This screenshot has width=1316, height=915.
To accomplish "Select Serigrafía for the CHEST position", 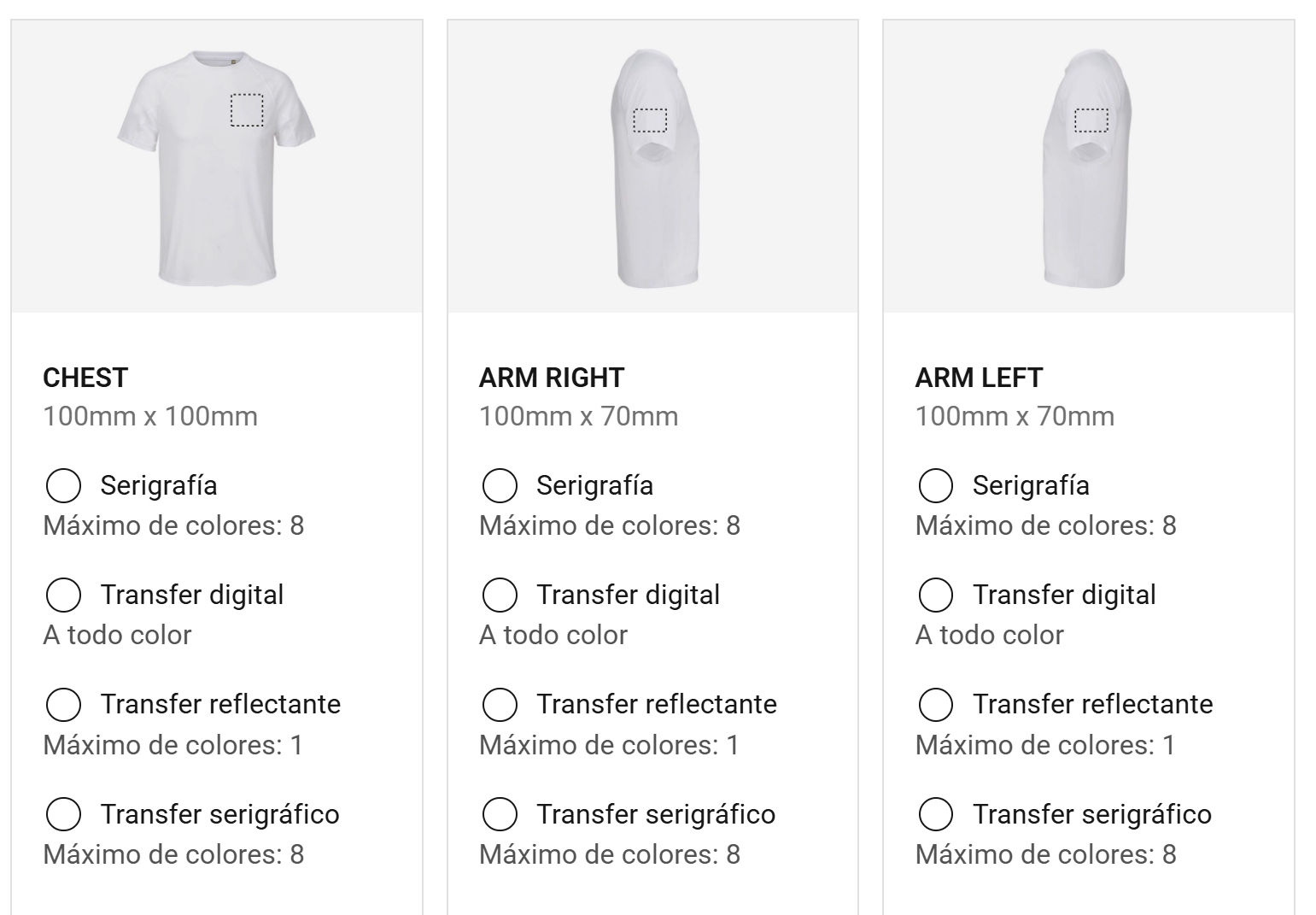I will pyautogui.click(x=63, y=485).
